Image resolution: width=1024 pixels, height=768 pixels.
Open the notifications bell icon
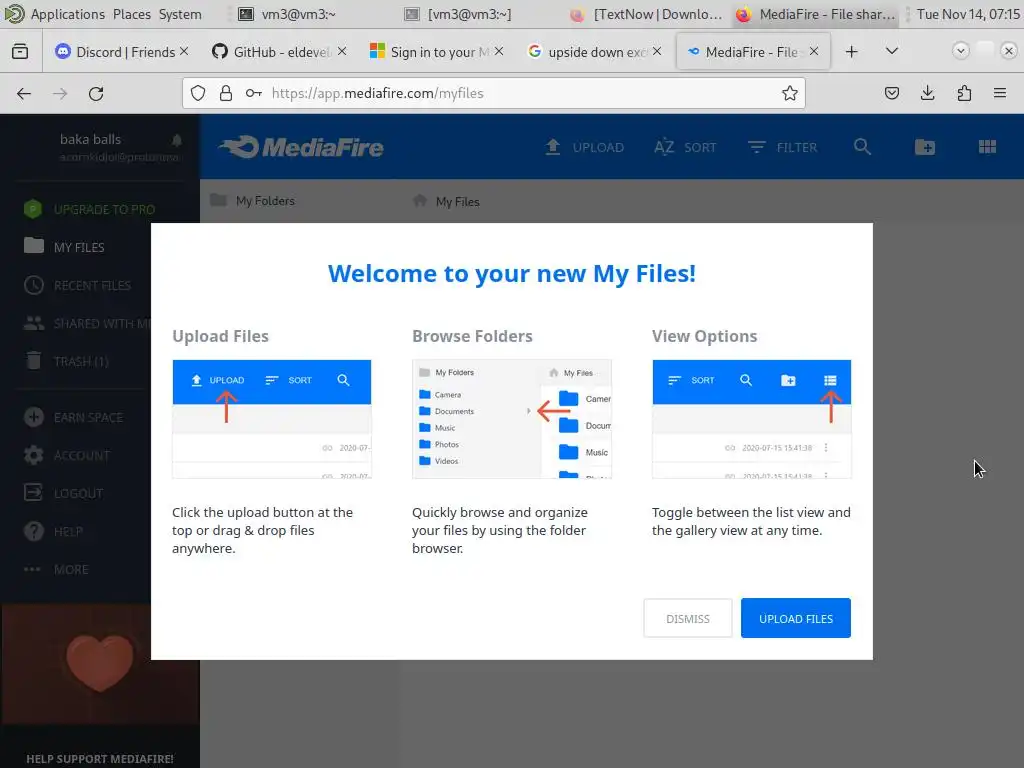tap(176, 140)
